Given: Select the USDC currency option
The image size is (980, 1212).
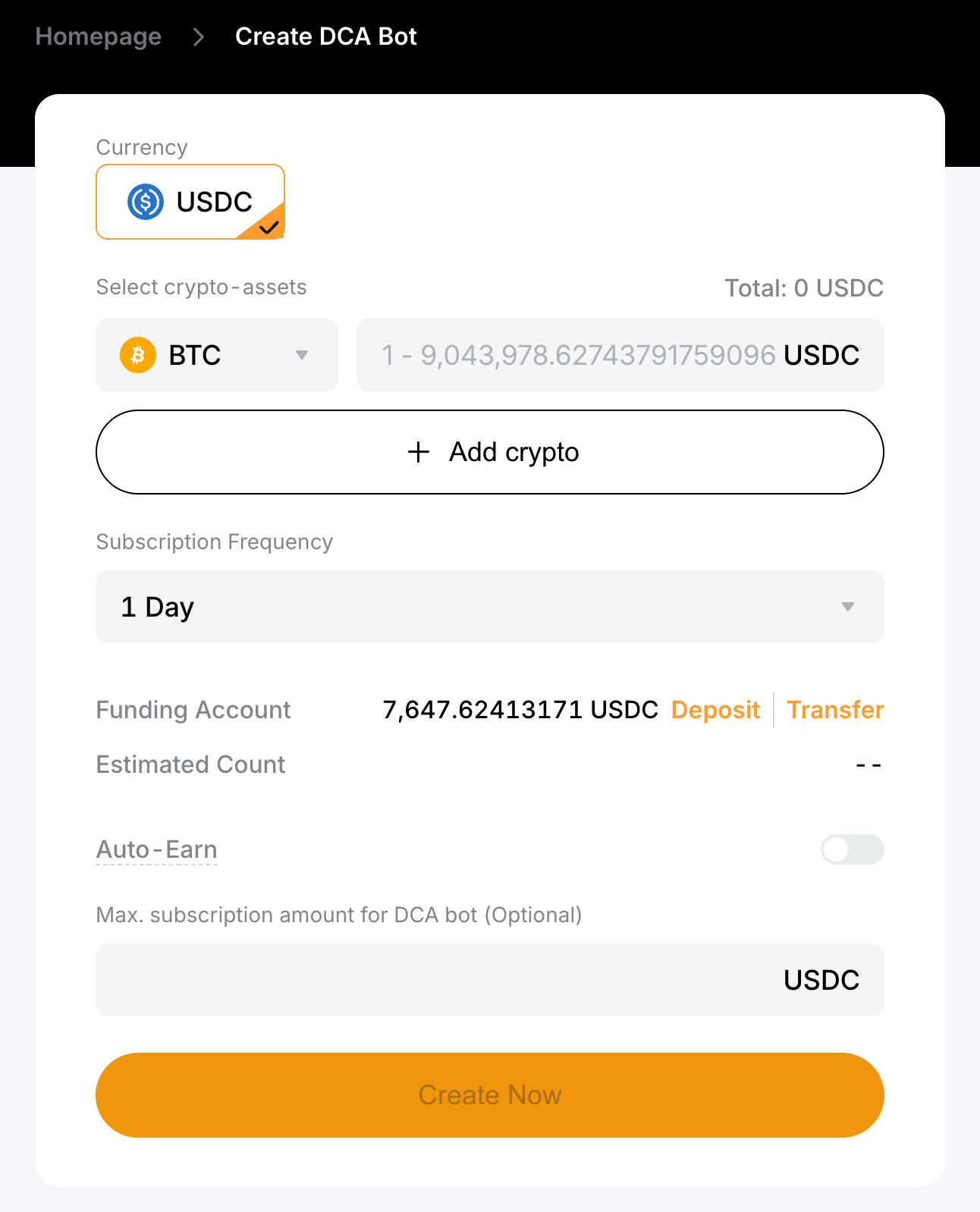Looking at the screenshot, I should tap(190, 202).
